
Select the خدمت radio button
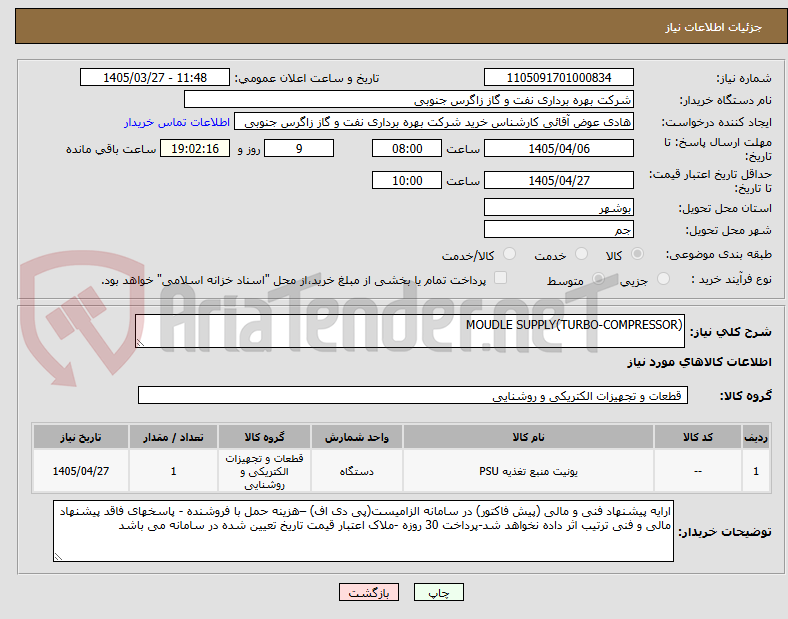point(581,254)
